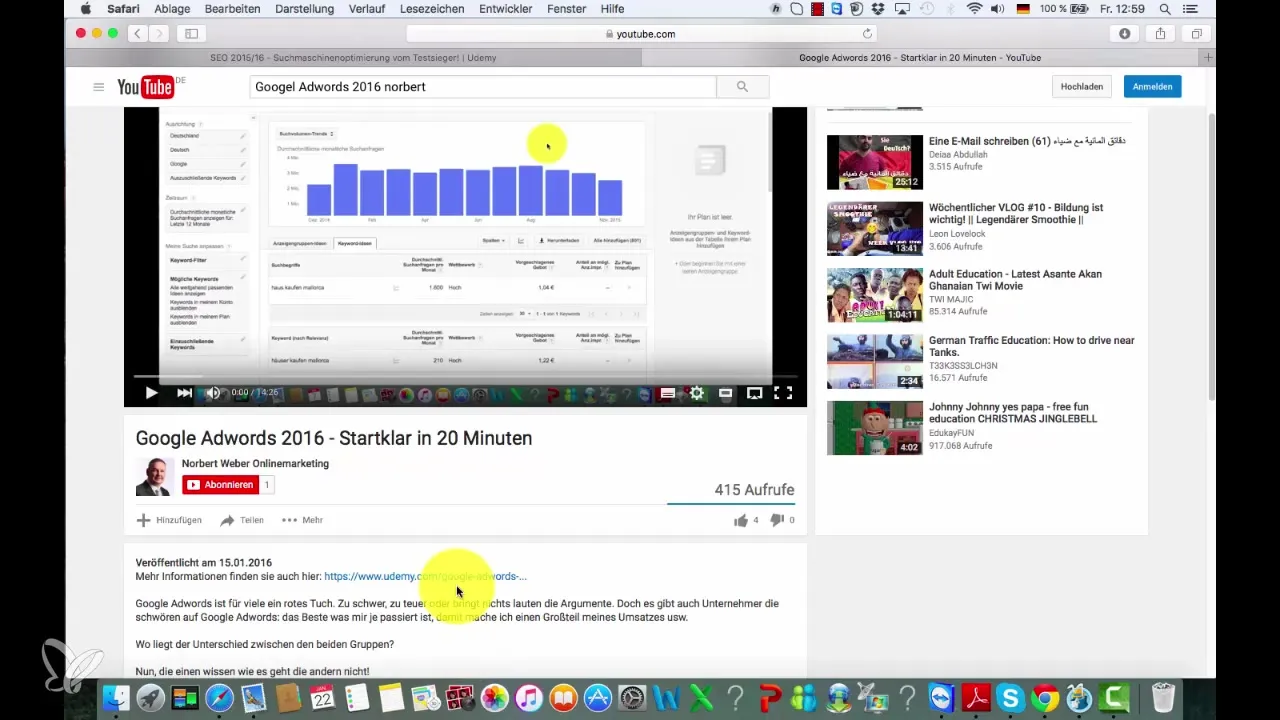The image size is (1280, 720).
Task: Reload the page
Action: click(x=867, y=33)
